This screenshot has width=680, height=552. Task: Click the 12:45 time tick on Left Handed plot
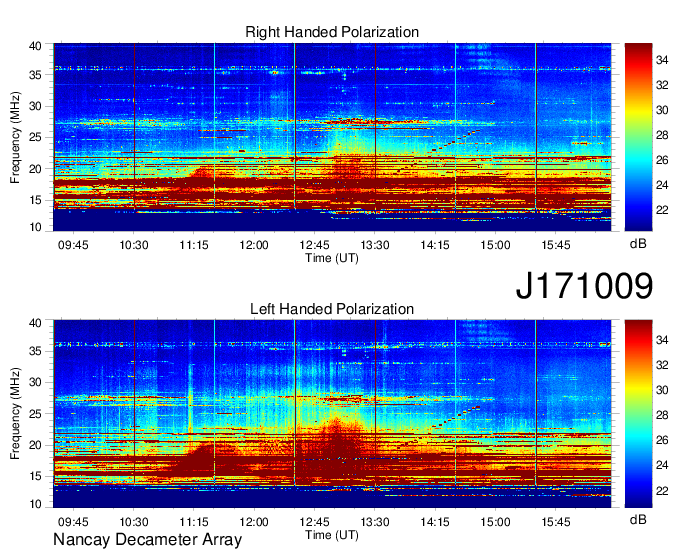point(314,522)
